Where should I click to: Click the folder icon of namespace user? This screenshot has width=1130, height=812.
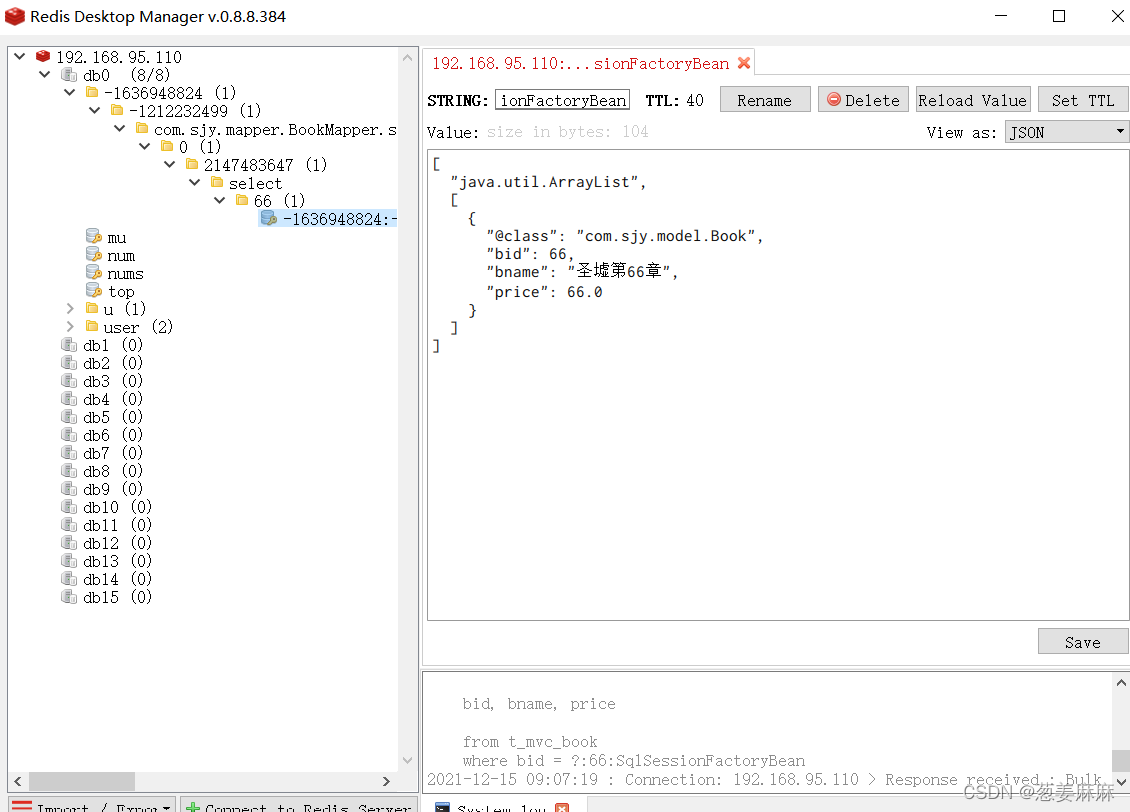(x=92, y=326)
